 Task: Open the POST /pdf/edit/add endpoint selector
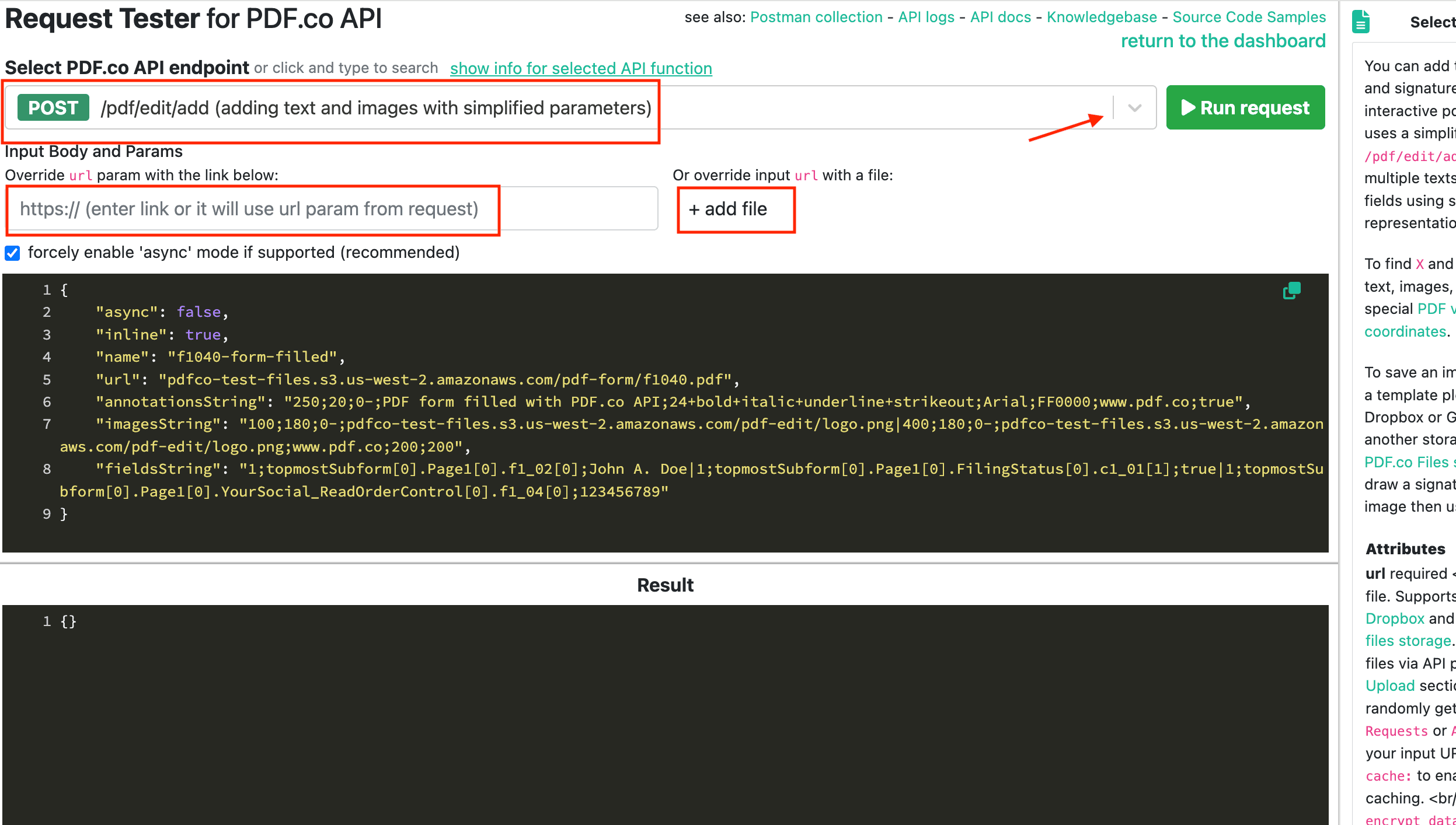(x=375, y=108)
